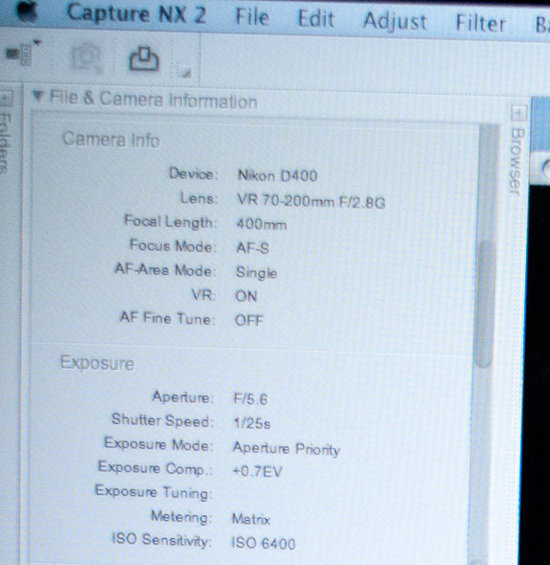Open the Filter menu

[x=481, y=23]
